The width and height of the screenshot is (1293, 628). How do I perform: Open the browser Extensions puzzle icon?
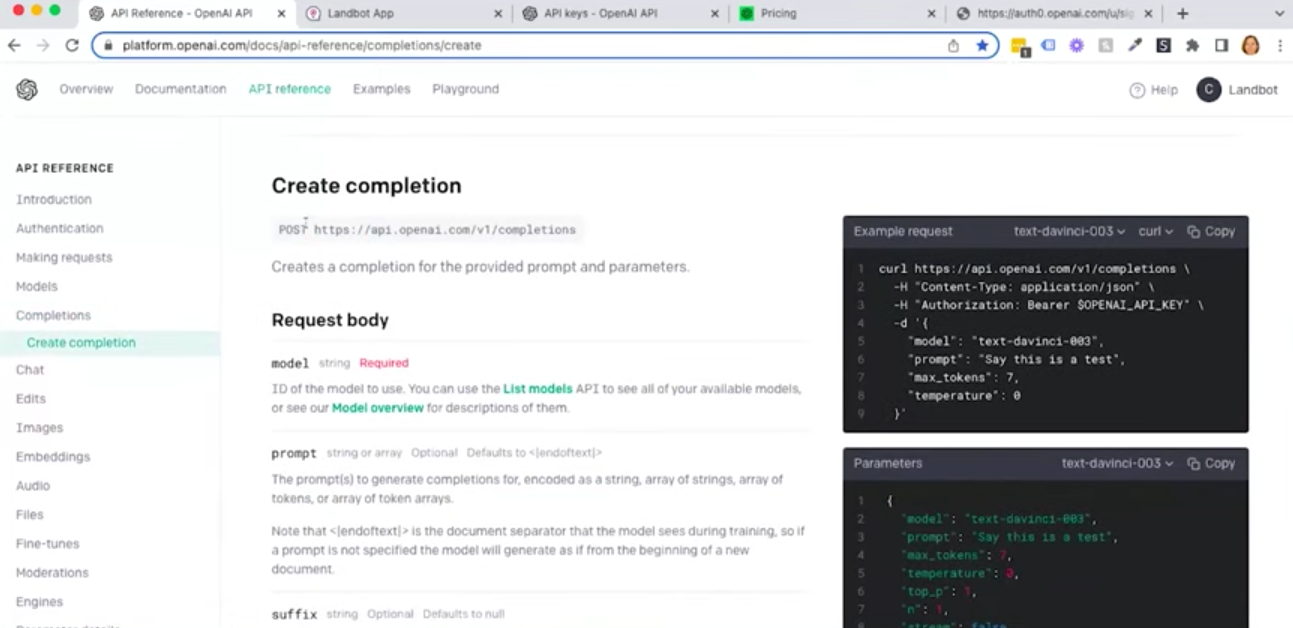click(x=1192, y=45)
